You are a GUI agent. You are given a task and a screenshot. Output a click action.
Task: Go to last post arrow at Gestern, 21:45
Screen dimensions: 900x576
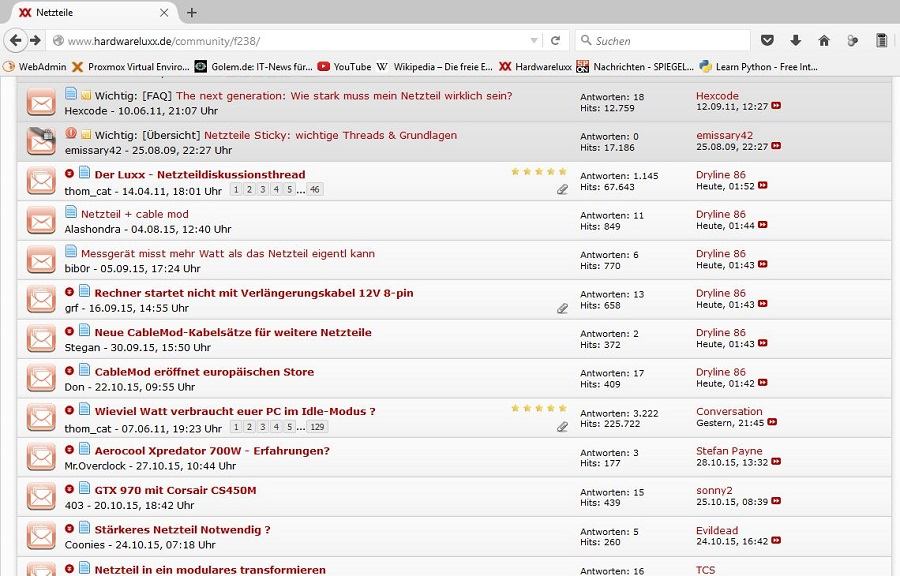pyautogui.click(x=772, y=422)
